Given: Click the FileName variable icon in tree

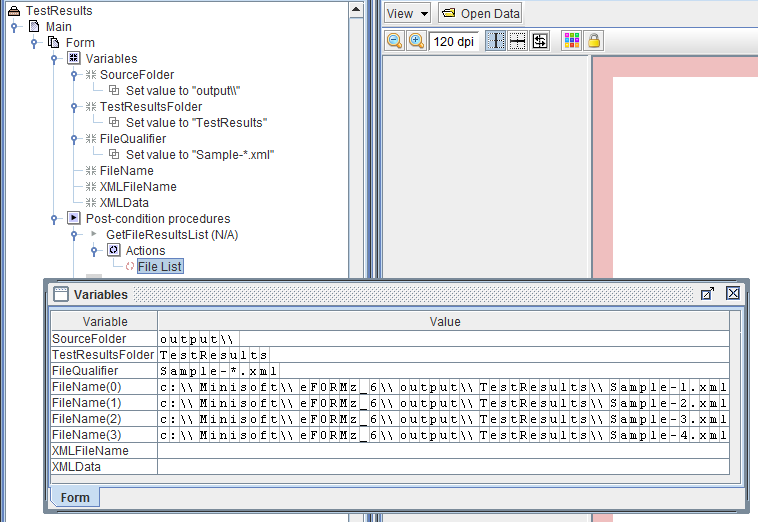Looking at the screenshot, I should click(91, 171).
